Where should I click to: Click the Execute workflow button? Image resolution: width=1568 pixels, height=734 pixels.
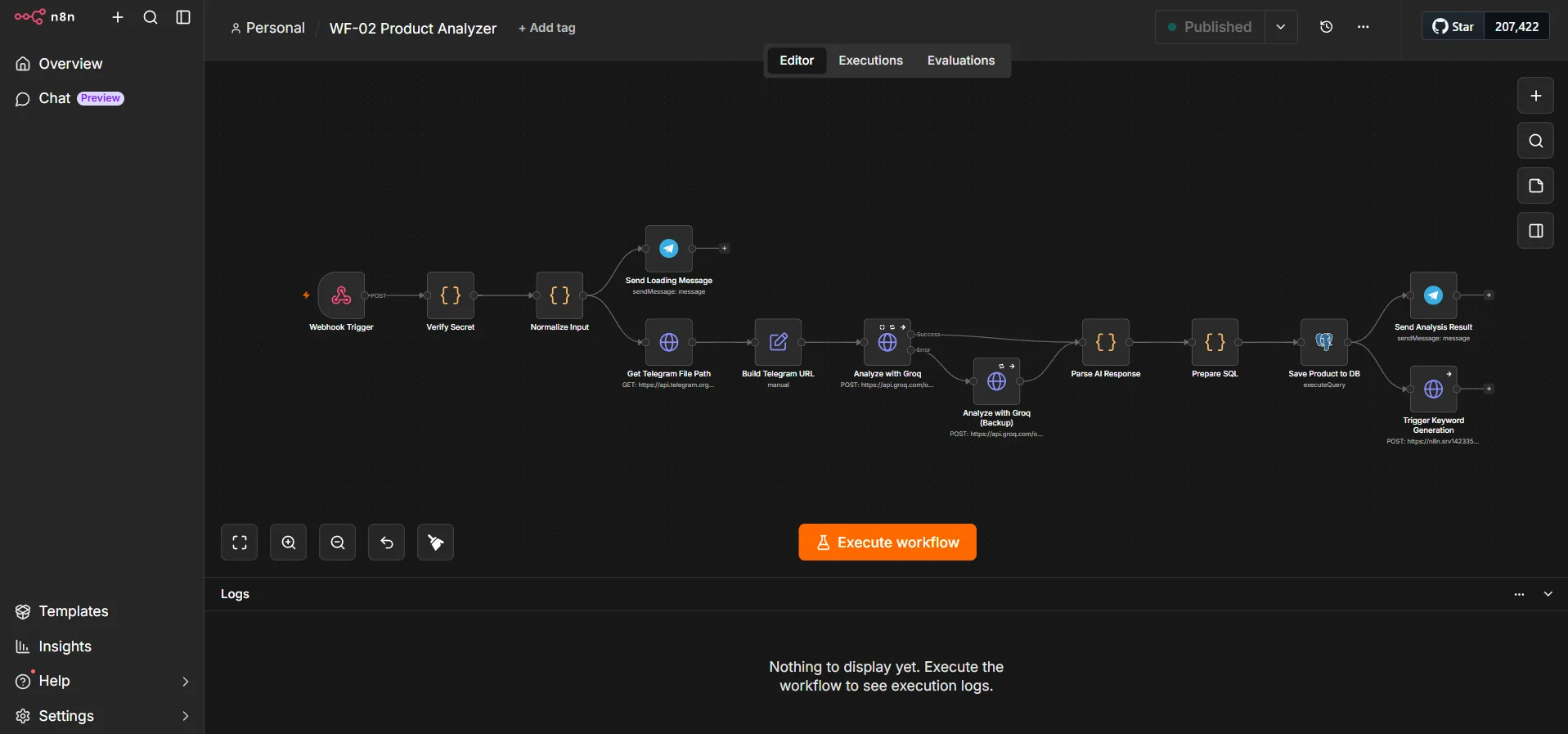pos(887,543)
